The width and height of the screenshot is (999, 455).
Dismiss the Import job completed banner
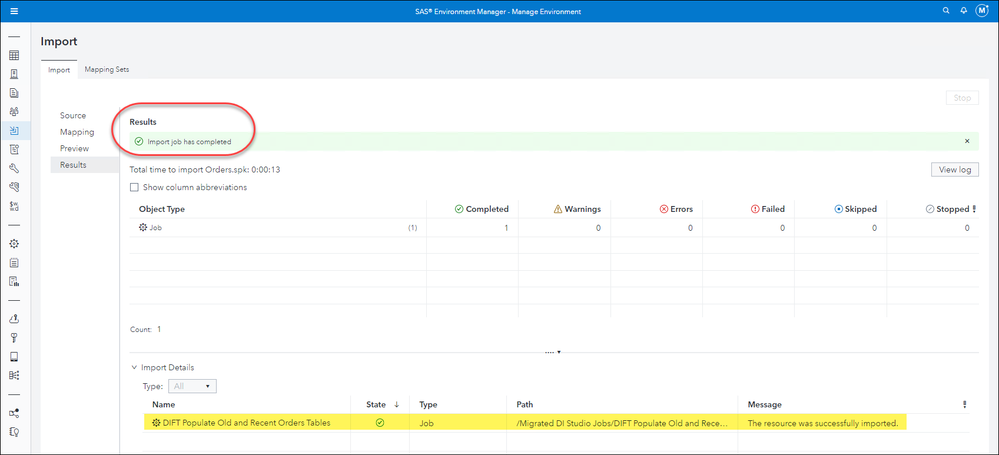pyautogui.click(x=967, y=141)
